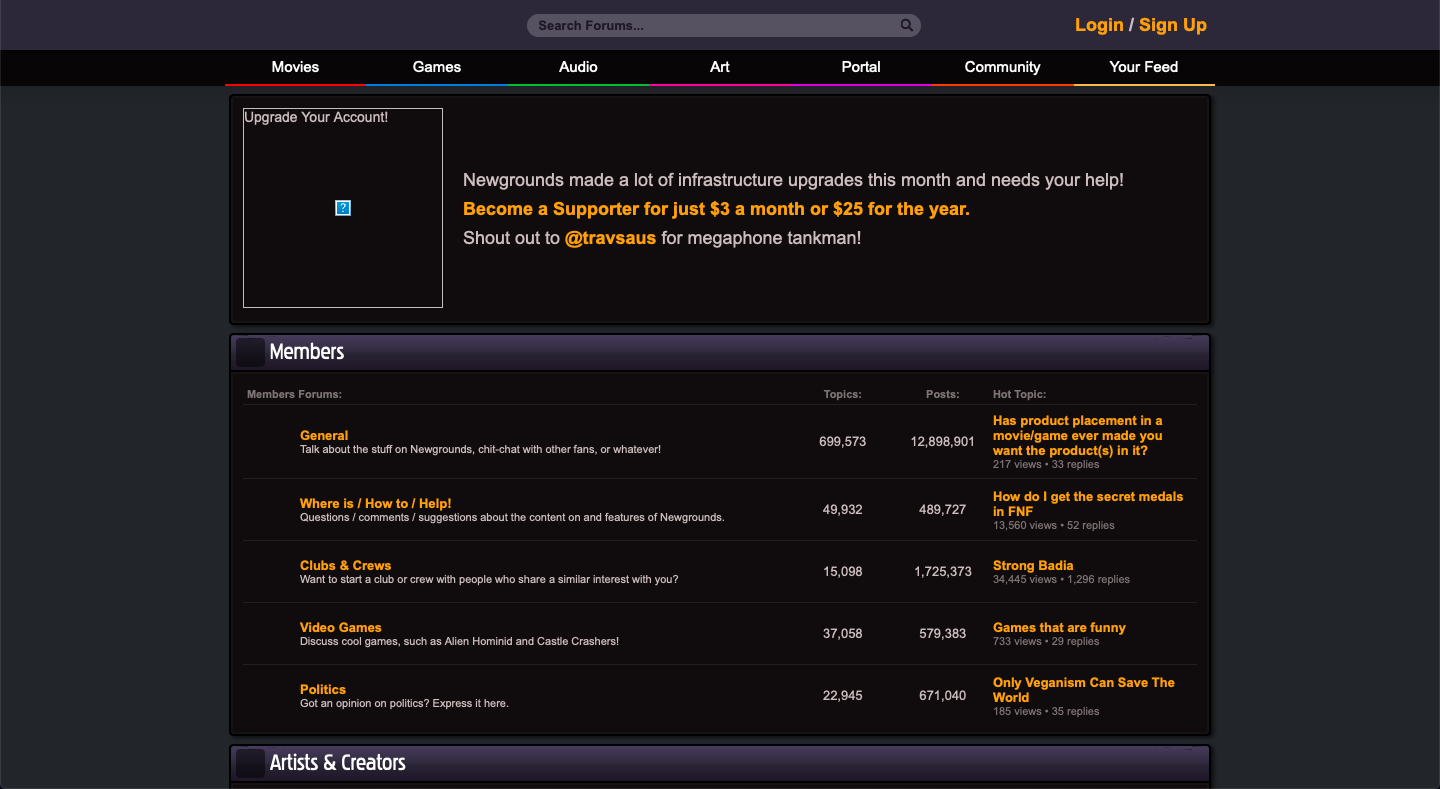Screen dimensions: 1440x789
Task: Click the search magnifier icon
Action: click(x=906, y=25)
